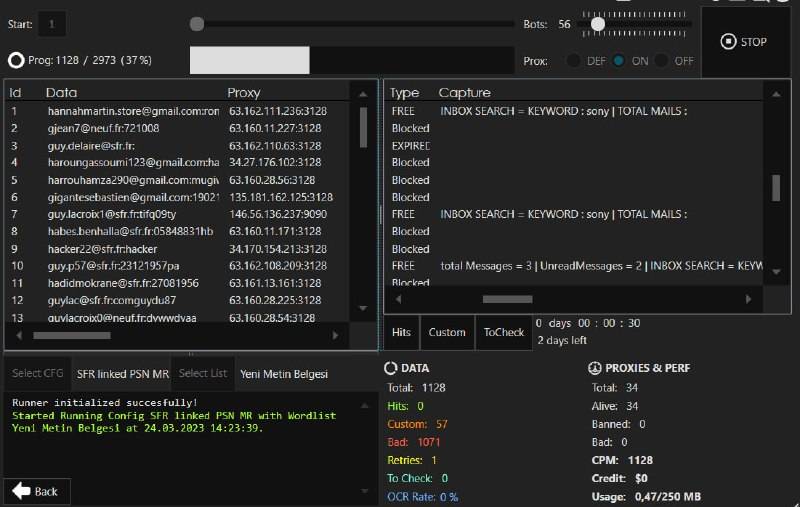Click the 2 days left label

pyautogui.click(x=562, y=340)
